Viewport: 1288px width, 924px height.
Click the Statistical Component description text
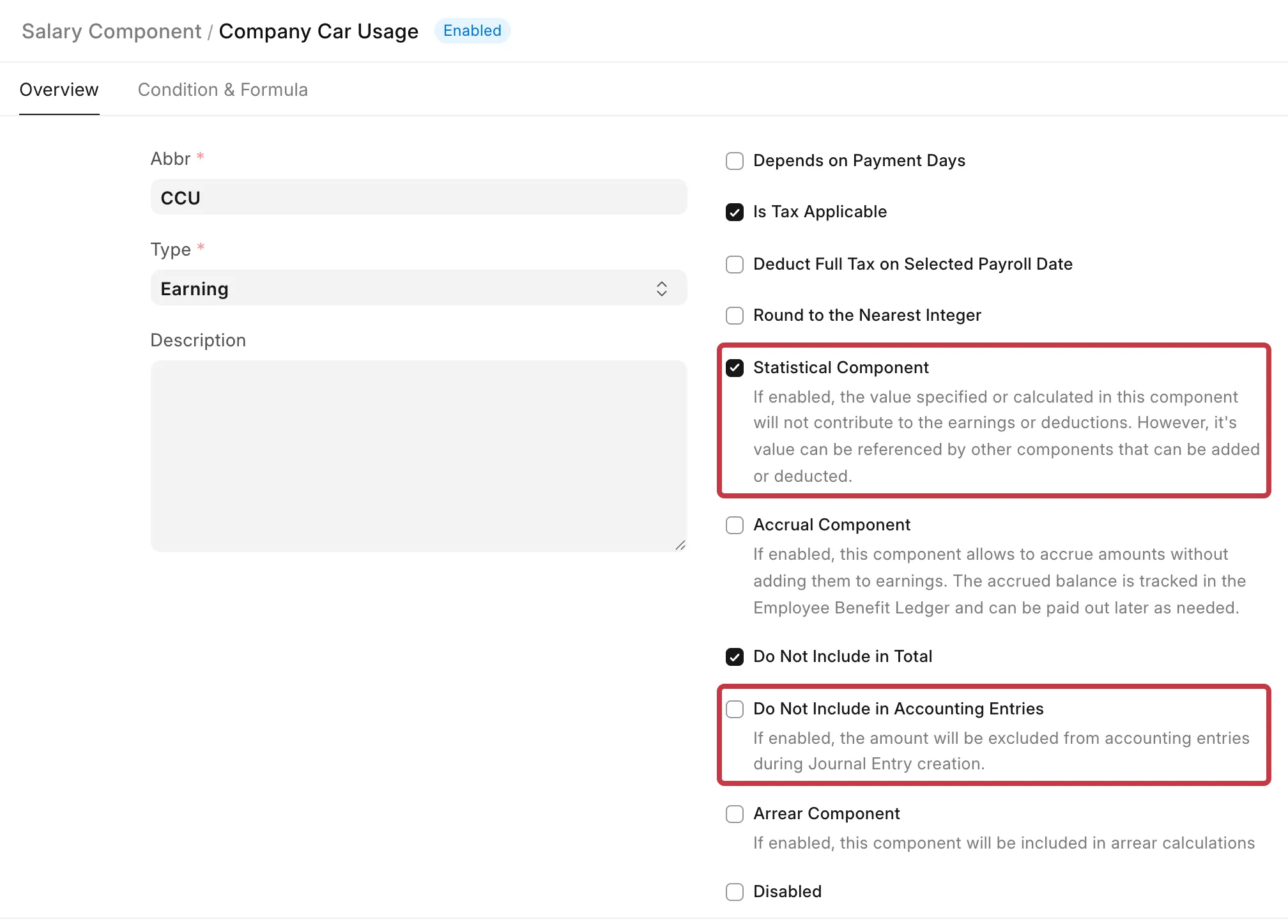pos(1006,436)
